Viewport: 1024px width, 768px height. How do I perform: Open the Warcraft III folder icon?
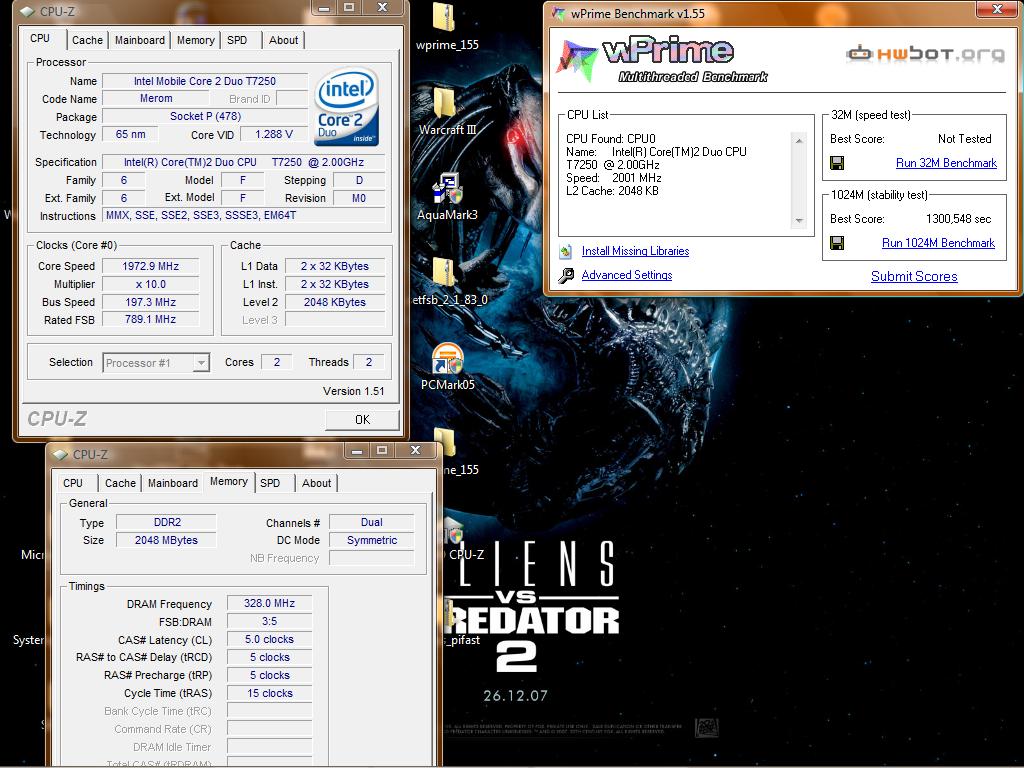[x=445, y=103]
